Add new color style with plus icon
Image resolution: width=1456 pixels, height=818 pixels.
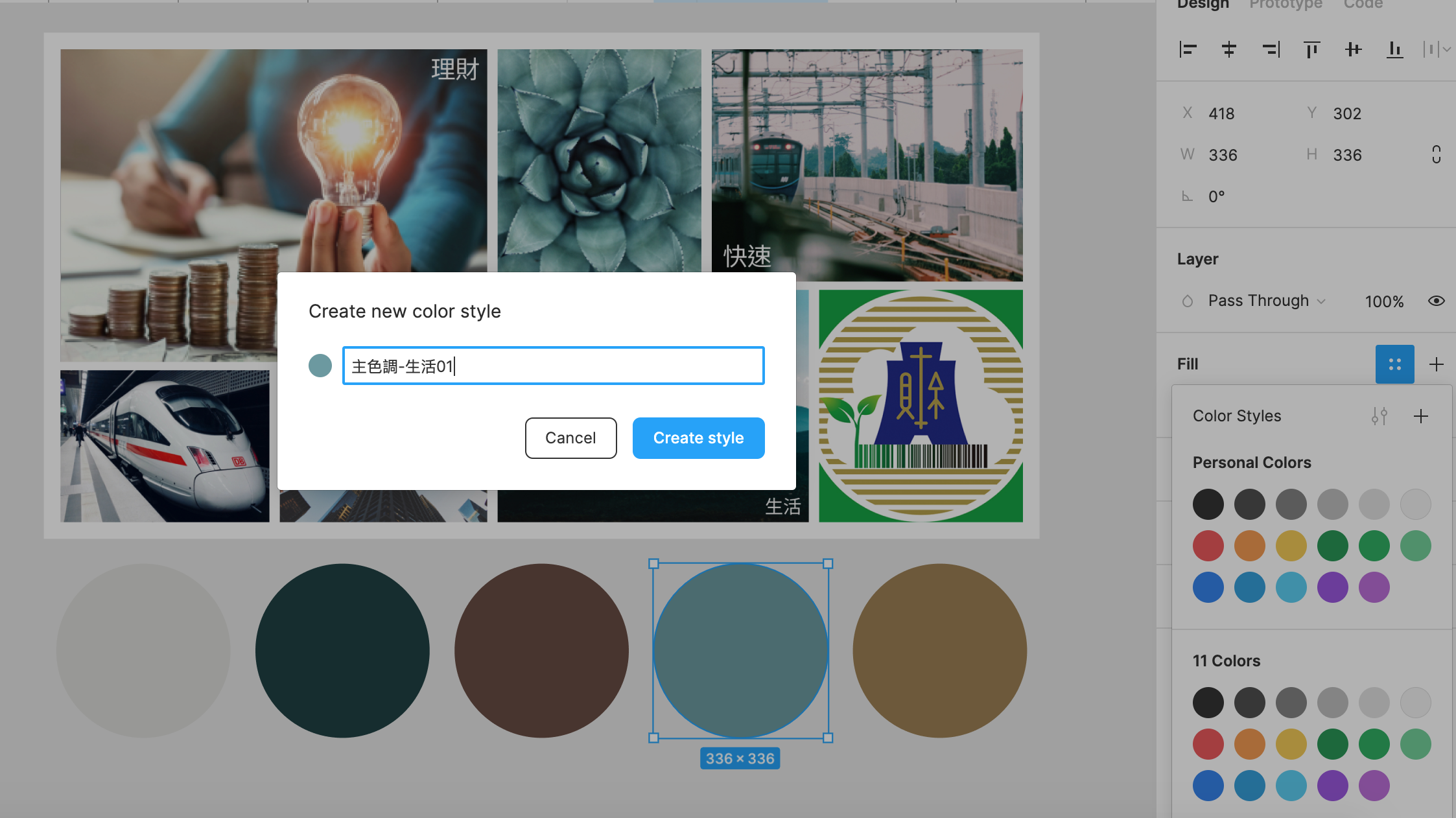1420,416
